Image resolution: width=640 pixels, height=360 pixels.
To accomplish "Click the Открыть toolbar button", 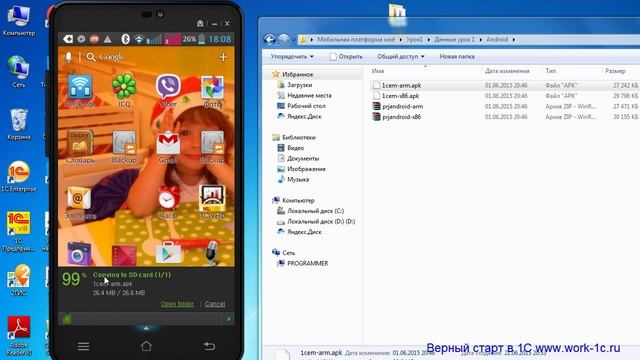I will pyautogui.click(x=346, y=56).
